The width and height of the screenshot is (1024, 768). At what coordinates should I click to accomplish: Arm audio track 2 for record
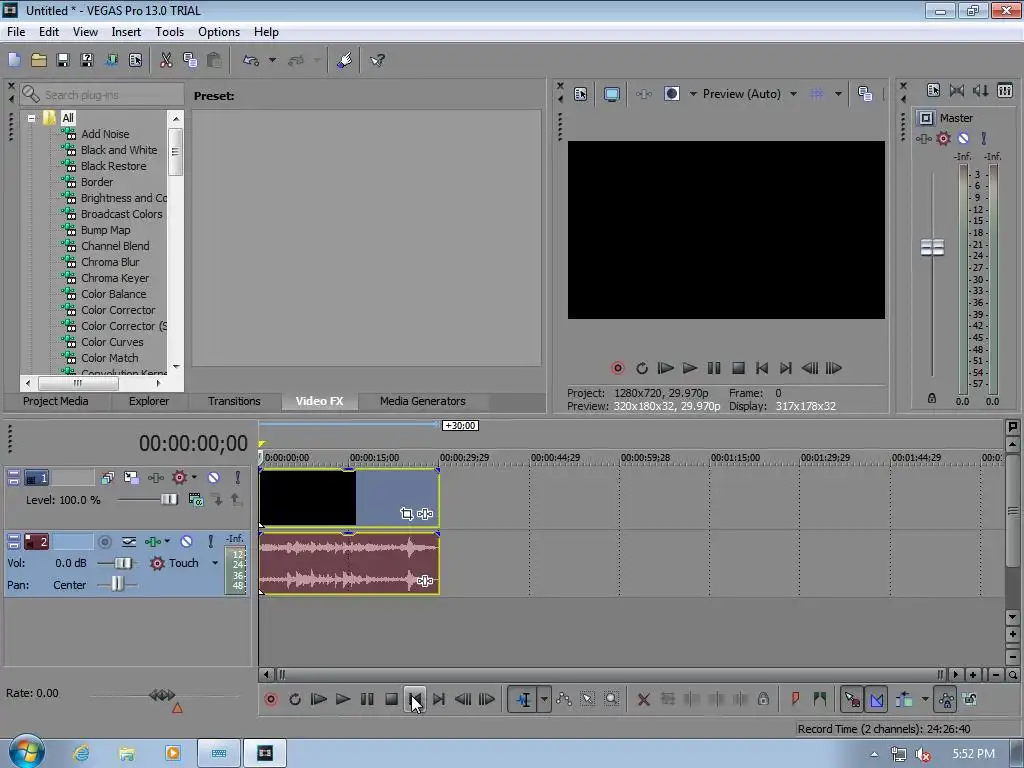tap(104, 541)
